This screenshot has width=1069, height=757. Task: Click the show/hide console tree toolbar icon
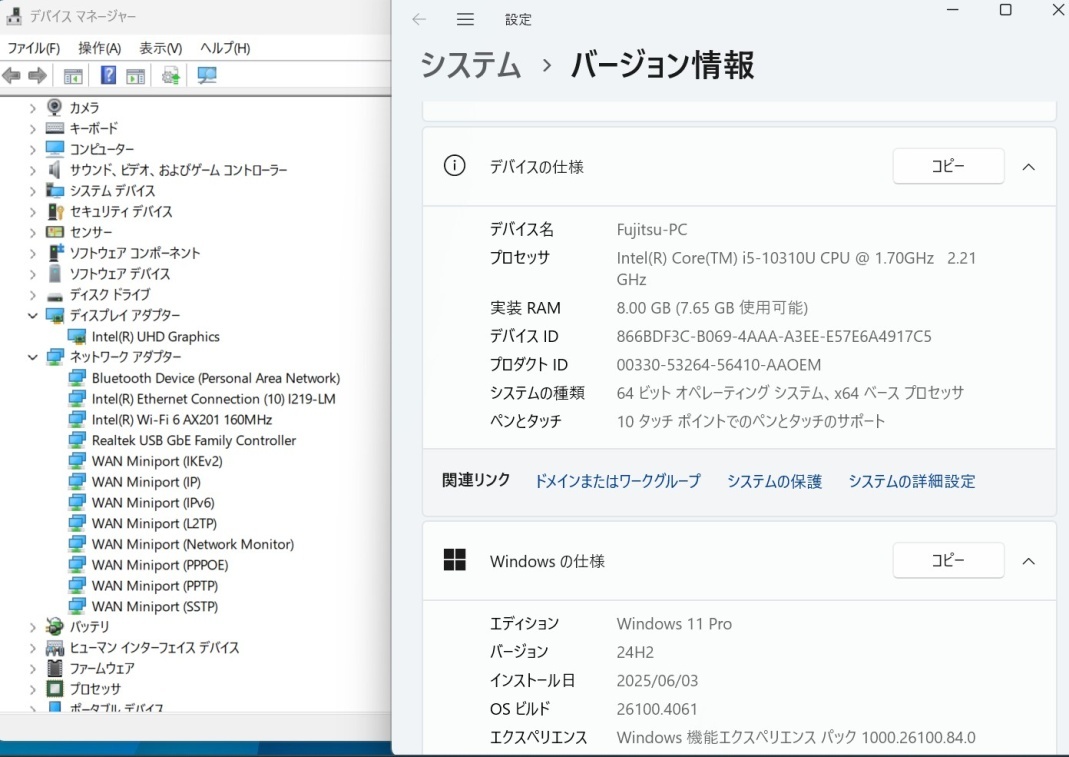pyautogui.click(x=73, y=76)
